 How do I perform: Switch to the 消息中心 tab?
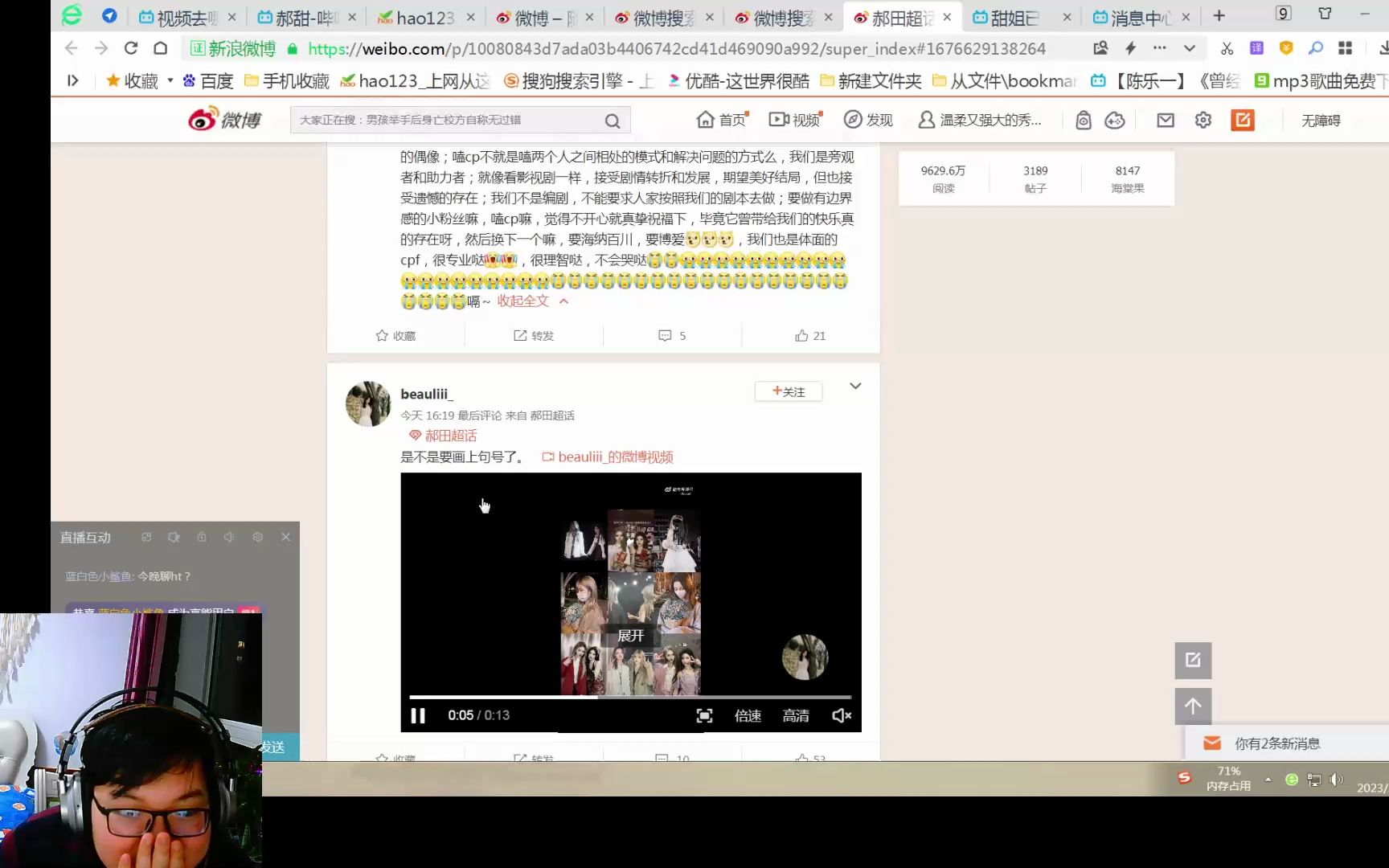[x=1140, y=17]
